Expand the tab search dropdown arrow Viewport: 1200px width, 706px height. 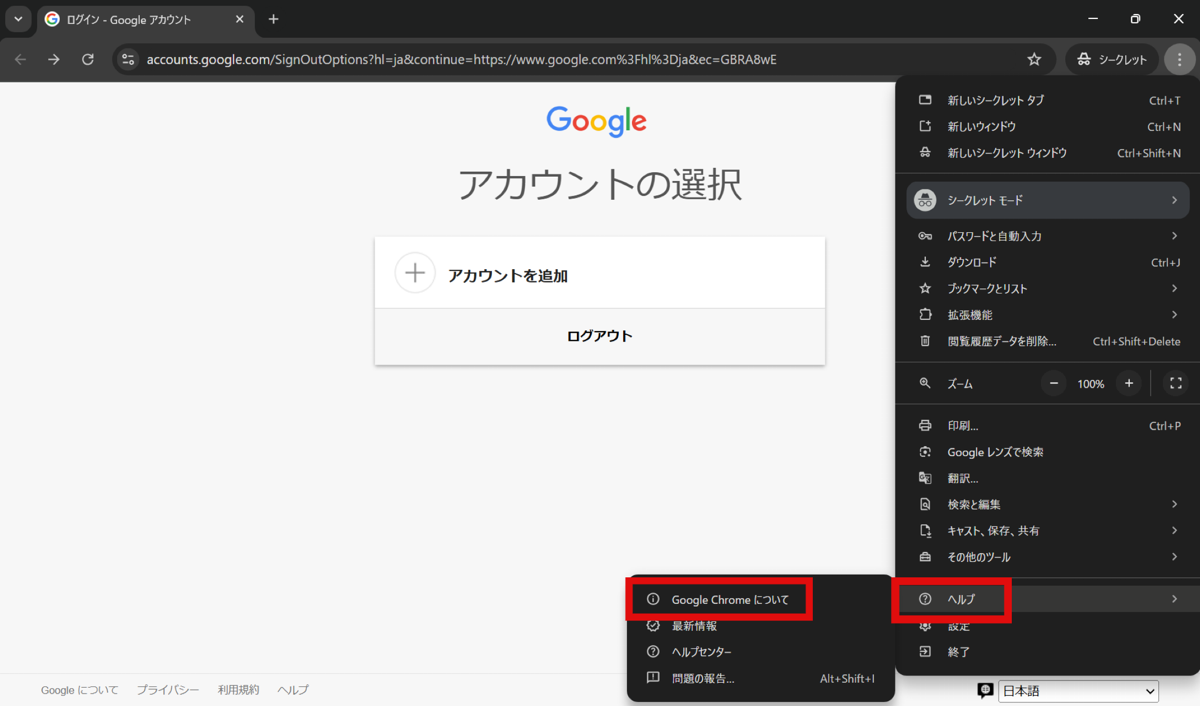pos(18,19)
